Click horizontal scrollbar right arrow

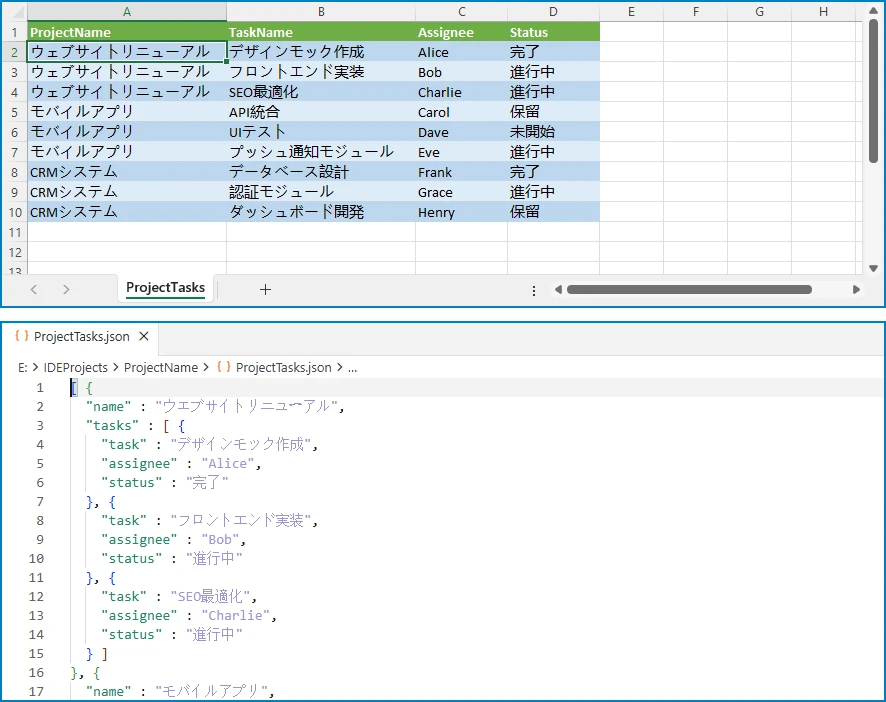point(856,289)
